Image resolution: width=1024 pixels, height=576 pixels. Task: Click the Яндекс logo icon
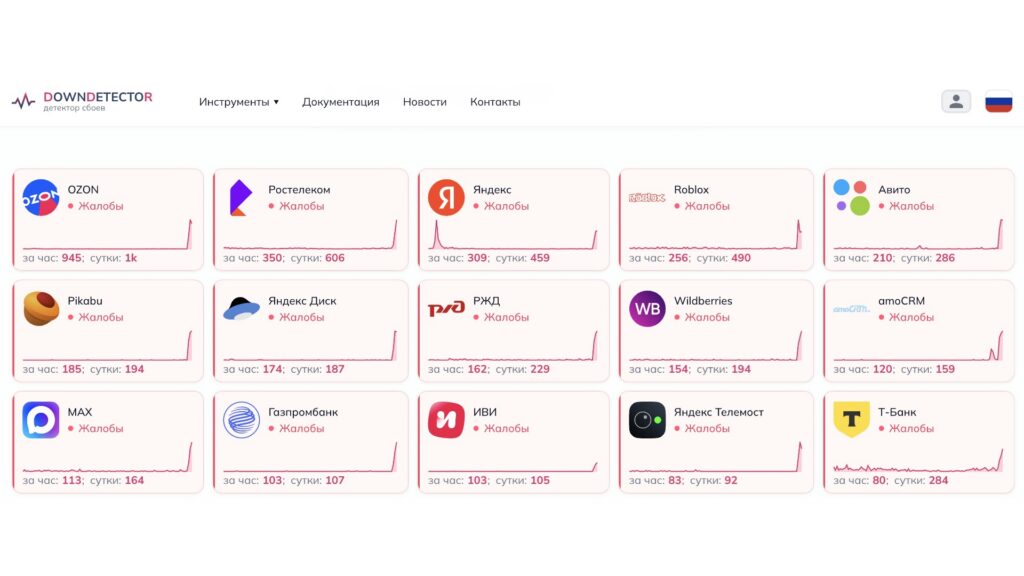446,197
